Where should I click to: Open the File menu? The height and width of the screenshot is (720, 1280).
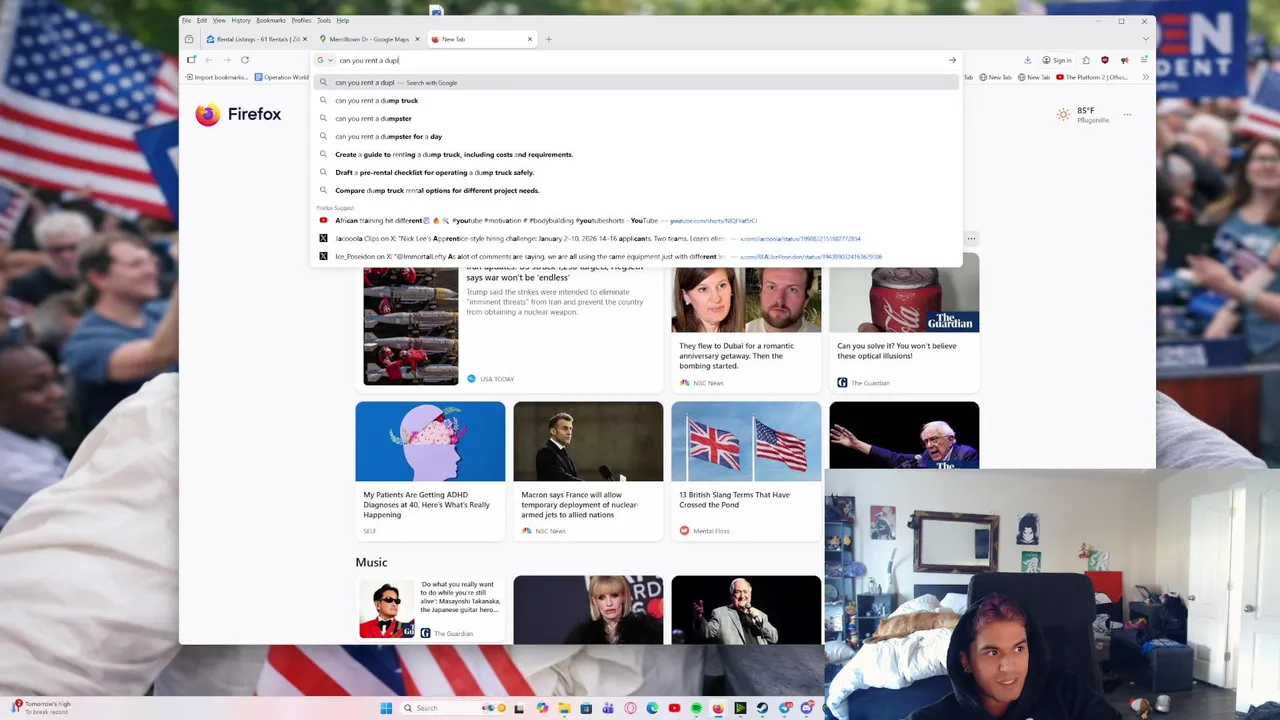point(186,20)
